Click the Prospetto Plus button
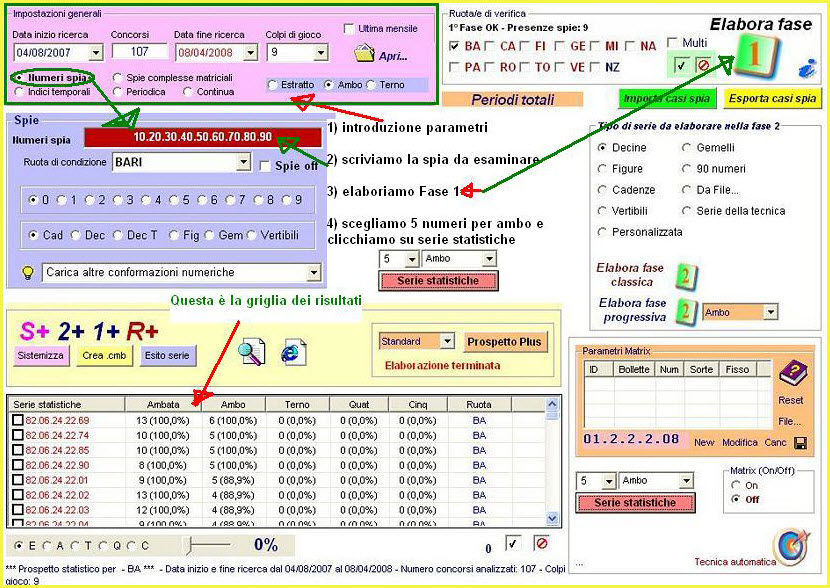The height and width of the screenshot is (588, 830). click(504, 342)
